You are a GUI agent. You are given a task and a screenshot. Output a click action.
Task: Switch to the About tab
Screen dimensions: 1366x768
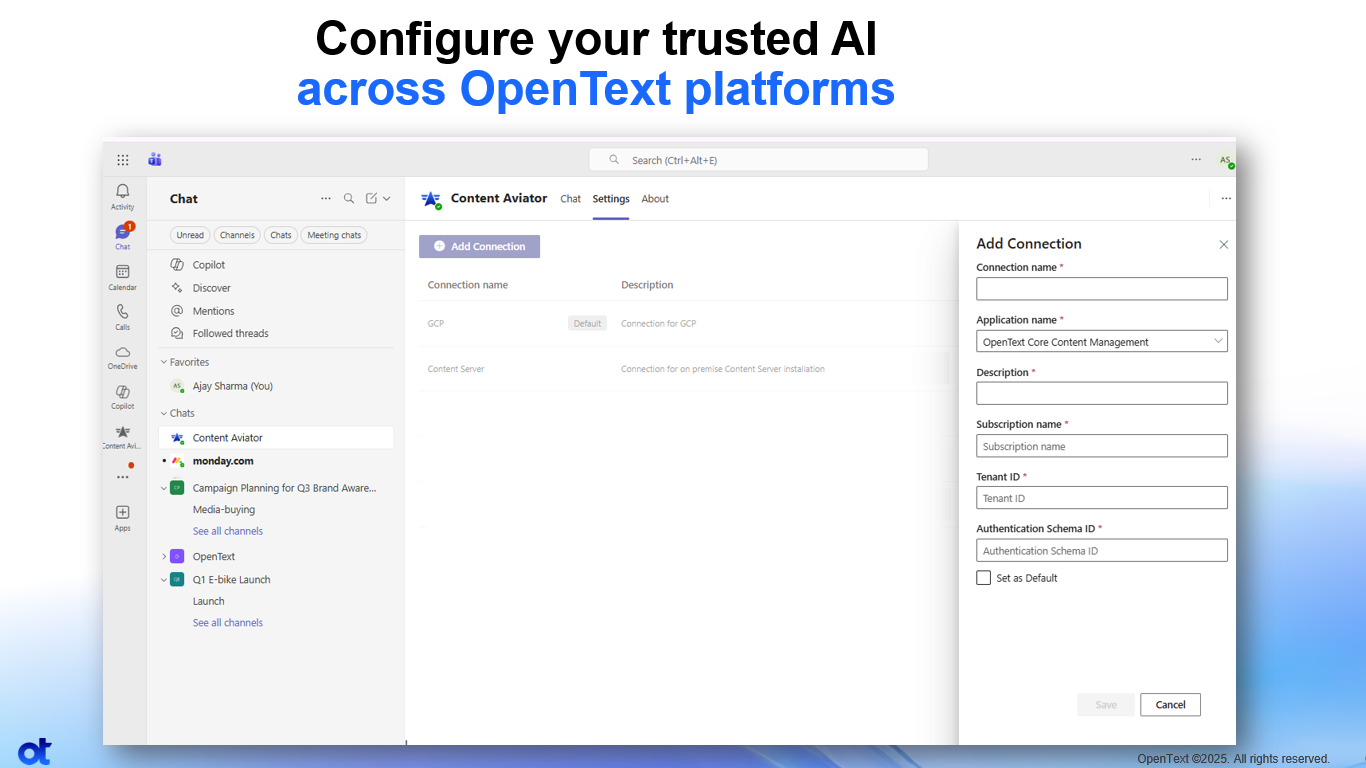click(655, 199)
